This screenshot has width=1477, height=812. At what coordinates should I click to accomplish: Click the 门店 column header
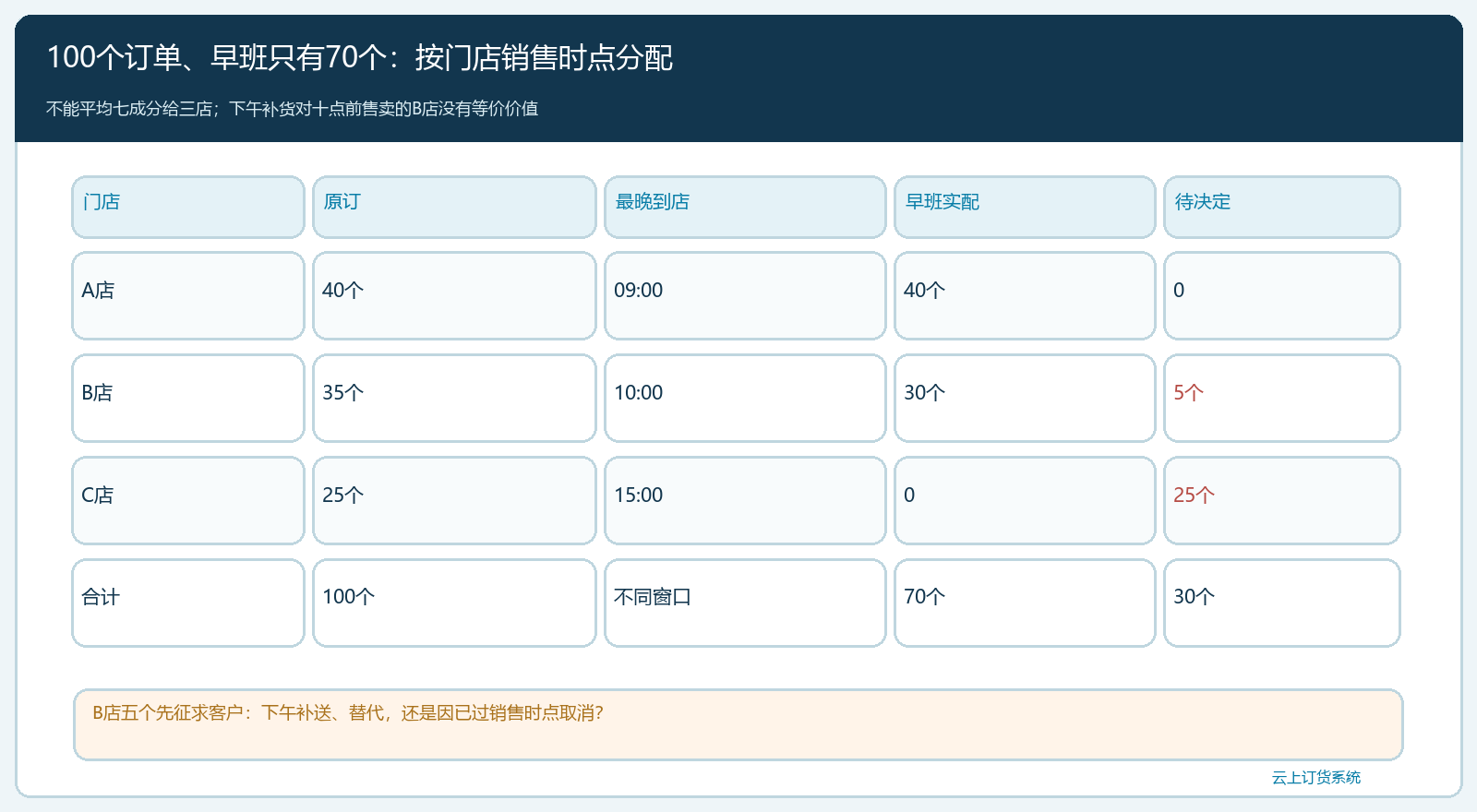188,207
